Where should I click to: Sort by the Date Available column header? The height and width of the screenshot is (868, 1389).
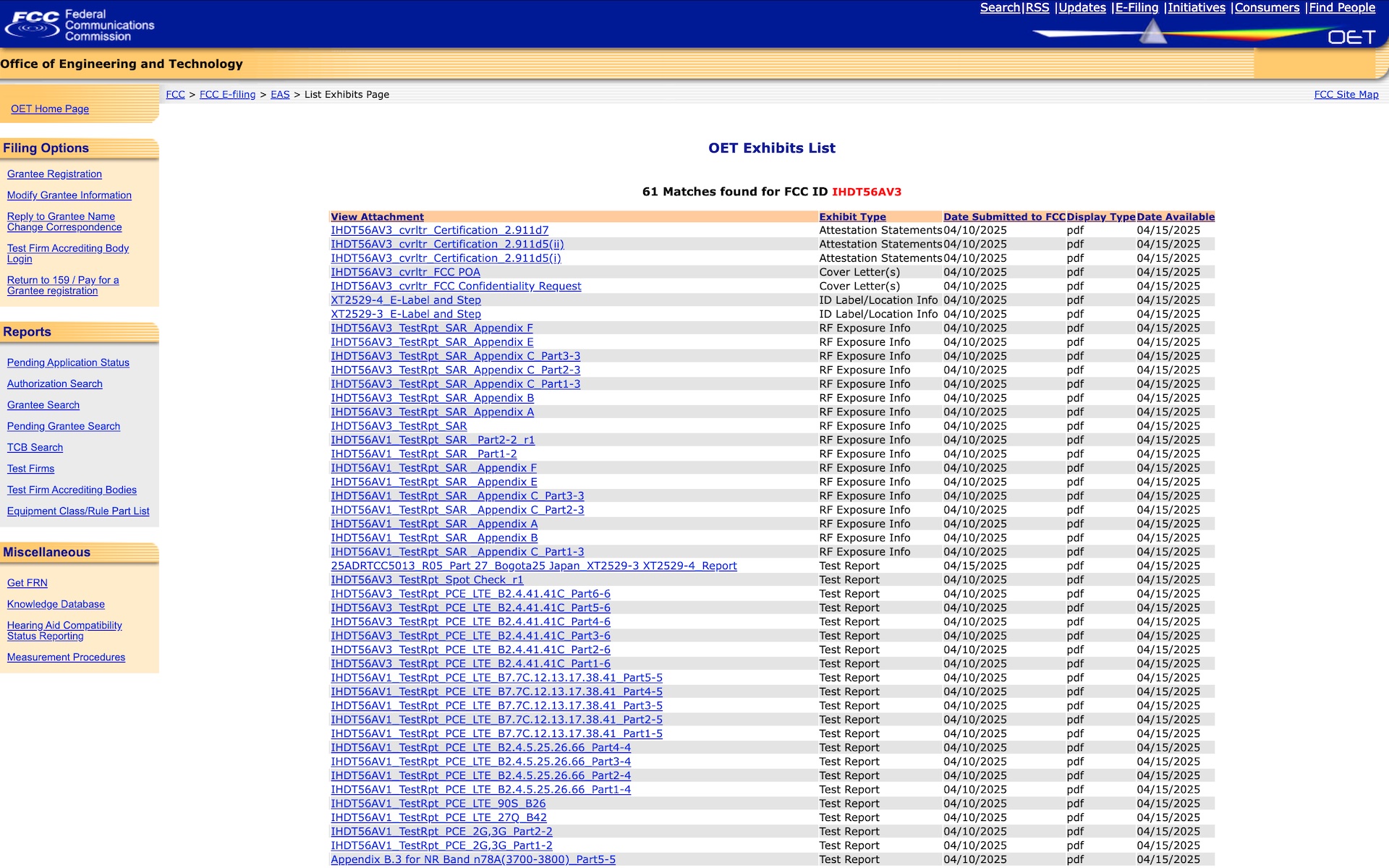1175,217
